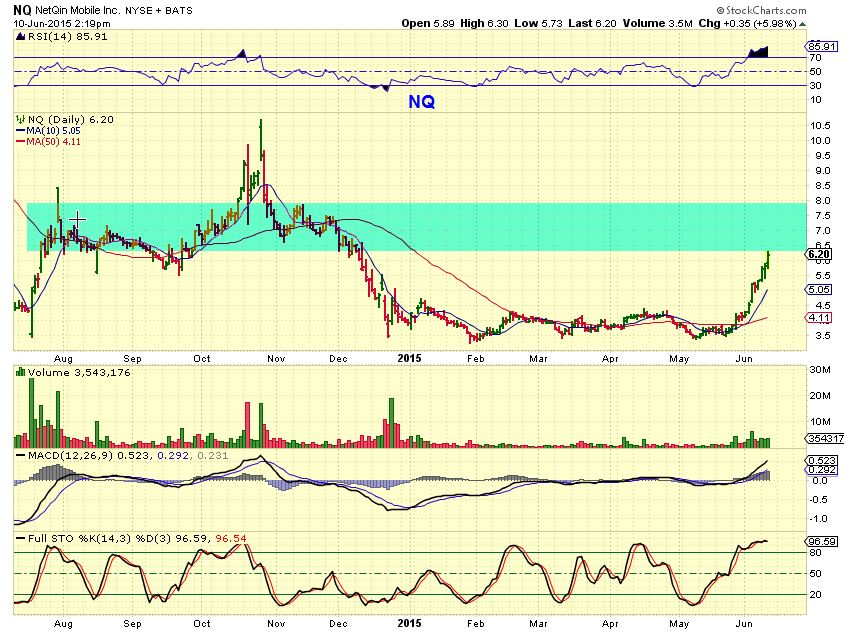Click the High 6.30 quote value

pos(484,23)
